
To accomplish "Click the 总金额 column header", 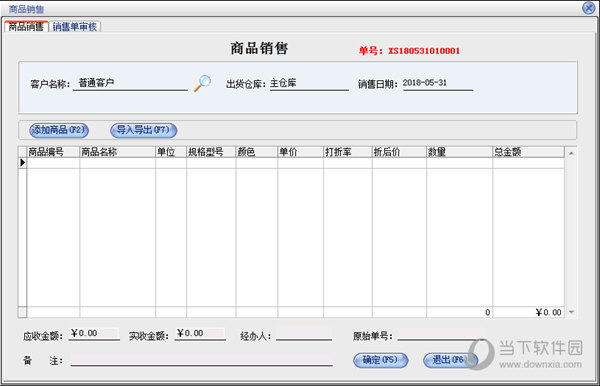I will (528, 152).
